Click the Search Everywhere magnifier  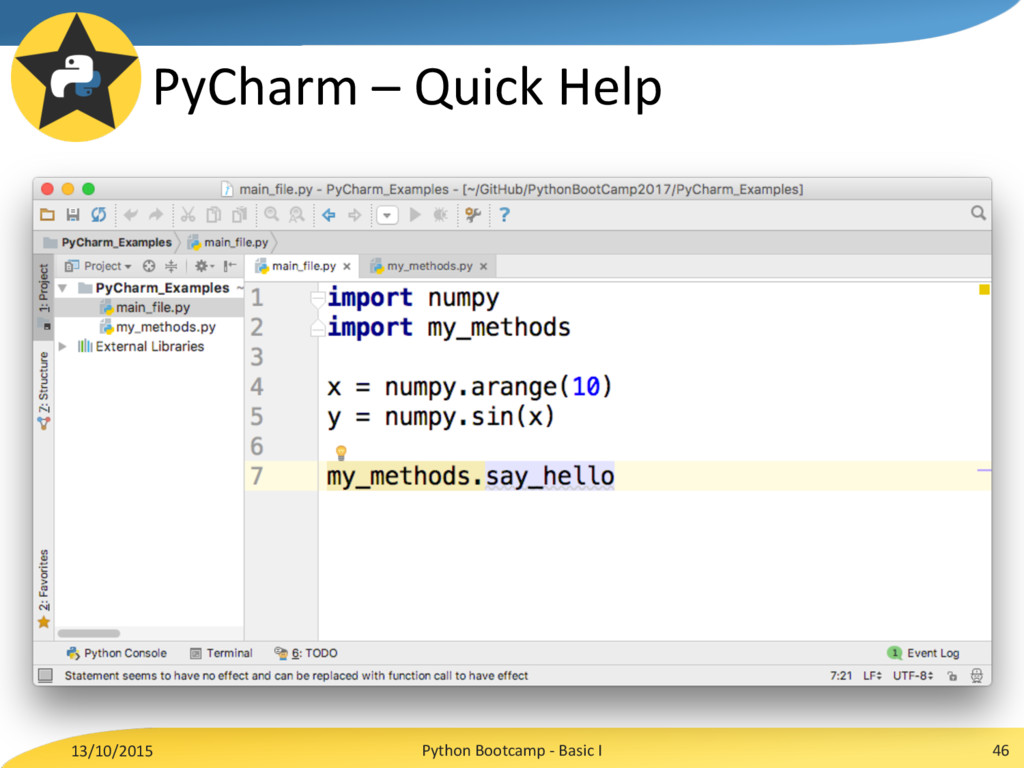(x=978, y=213)
